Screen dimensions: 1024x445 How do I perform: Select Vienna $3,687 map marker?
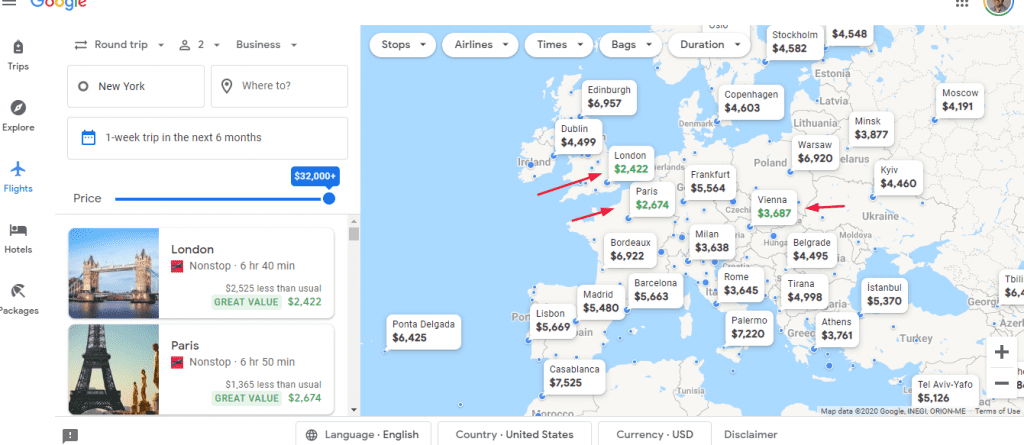(774, 207)
